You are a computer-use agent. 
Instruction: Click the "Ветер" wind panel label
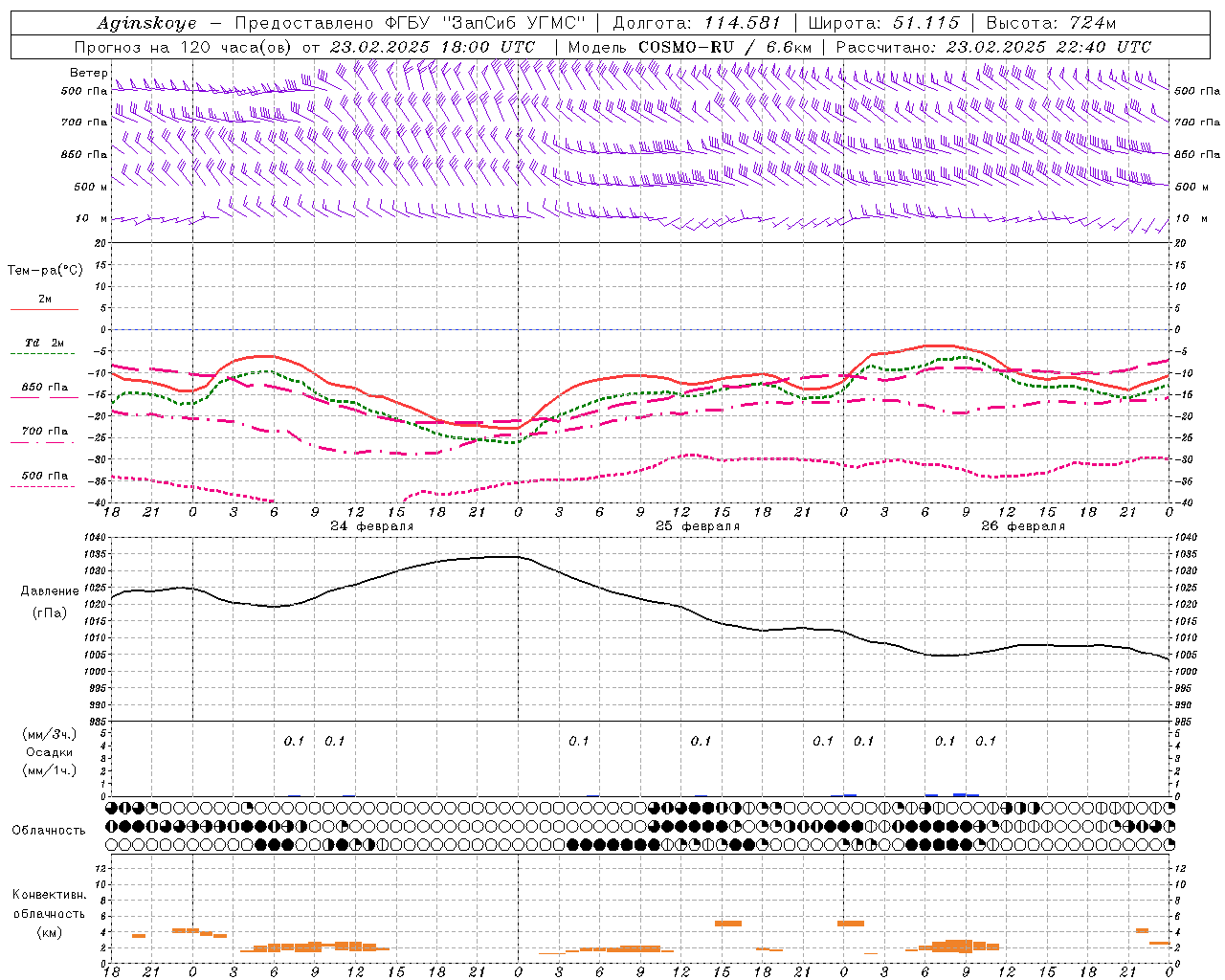coord(88,73)
